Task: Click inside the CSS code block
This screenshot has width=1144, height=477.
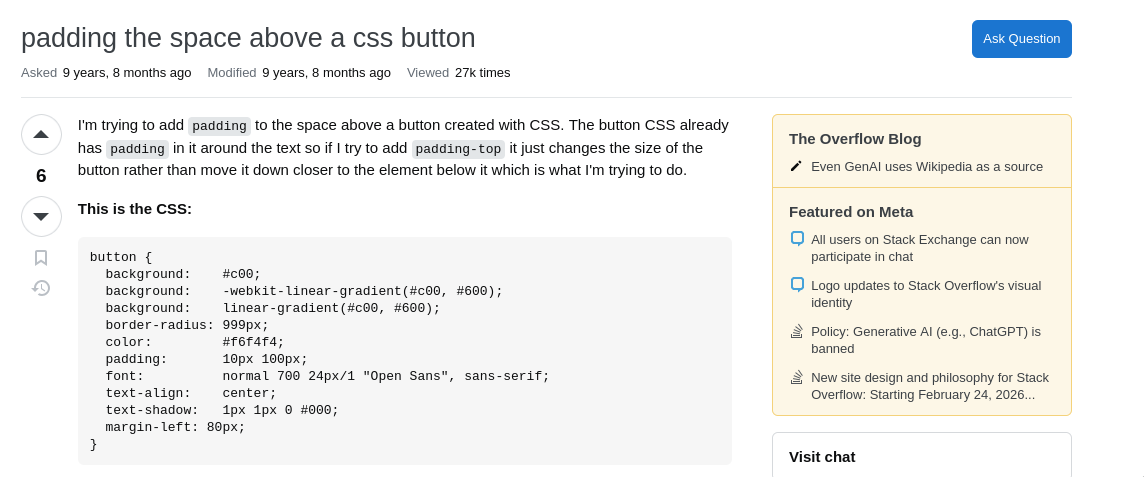Action: pos(404,350)
